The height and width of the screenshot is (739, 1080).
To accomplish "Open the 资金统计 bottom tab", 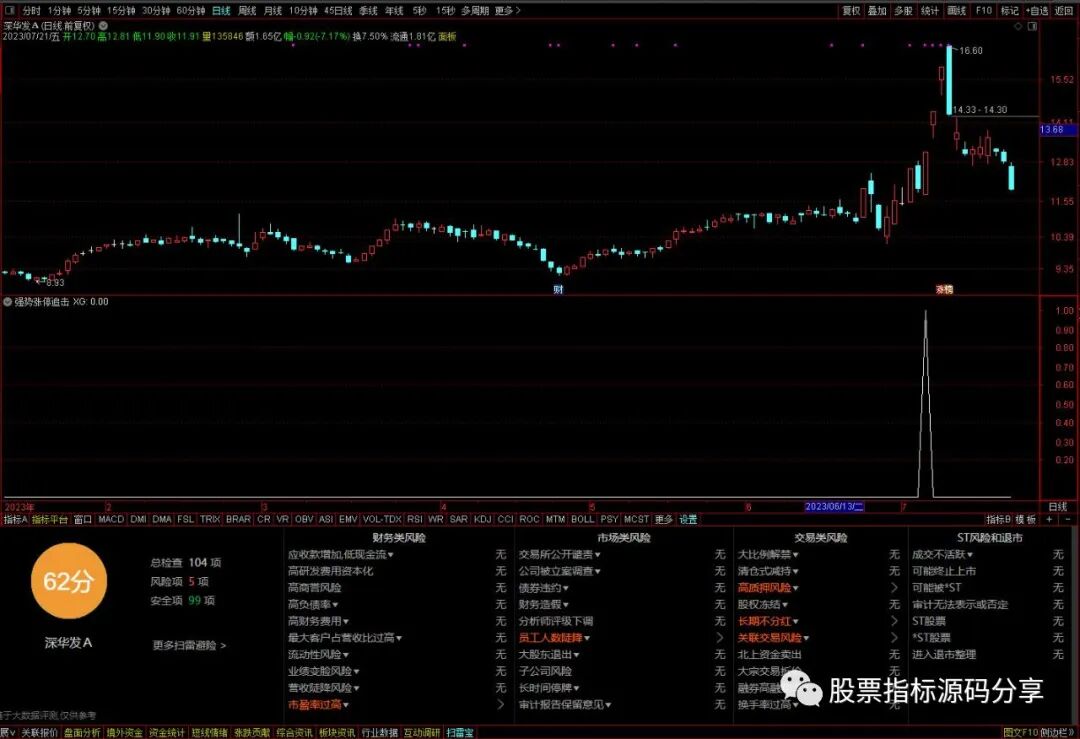I will 167,733.
